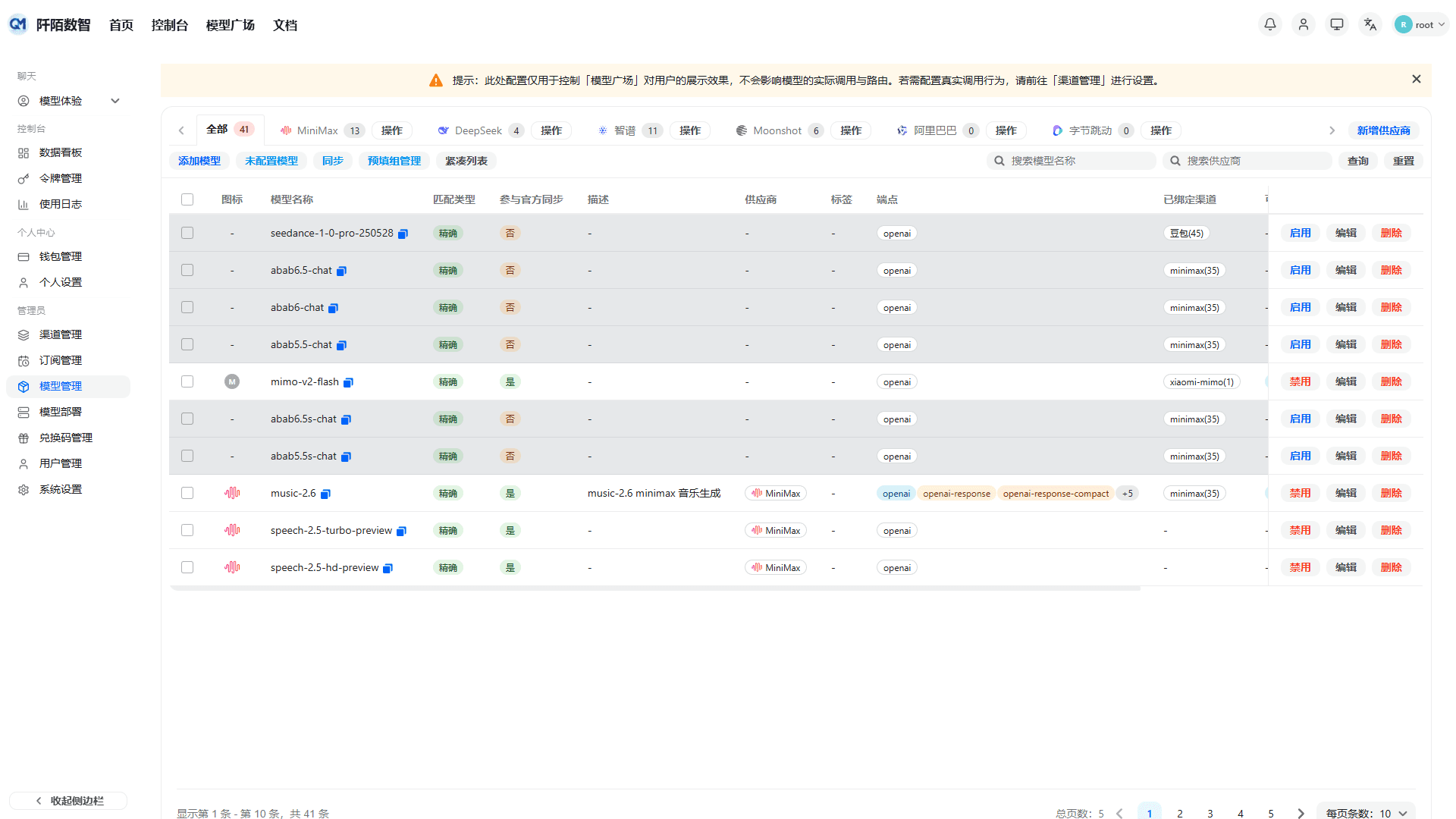Viewport: 1456px width, 819px height.
Task: Focus the 搜索模型名称 search field
Action: (x=1072, y=161)
